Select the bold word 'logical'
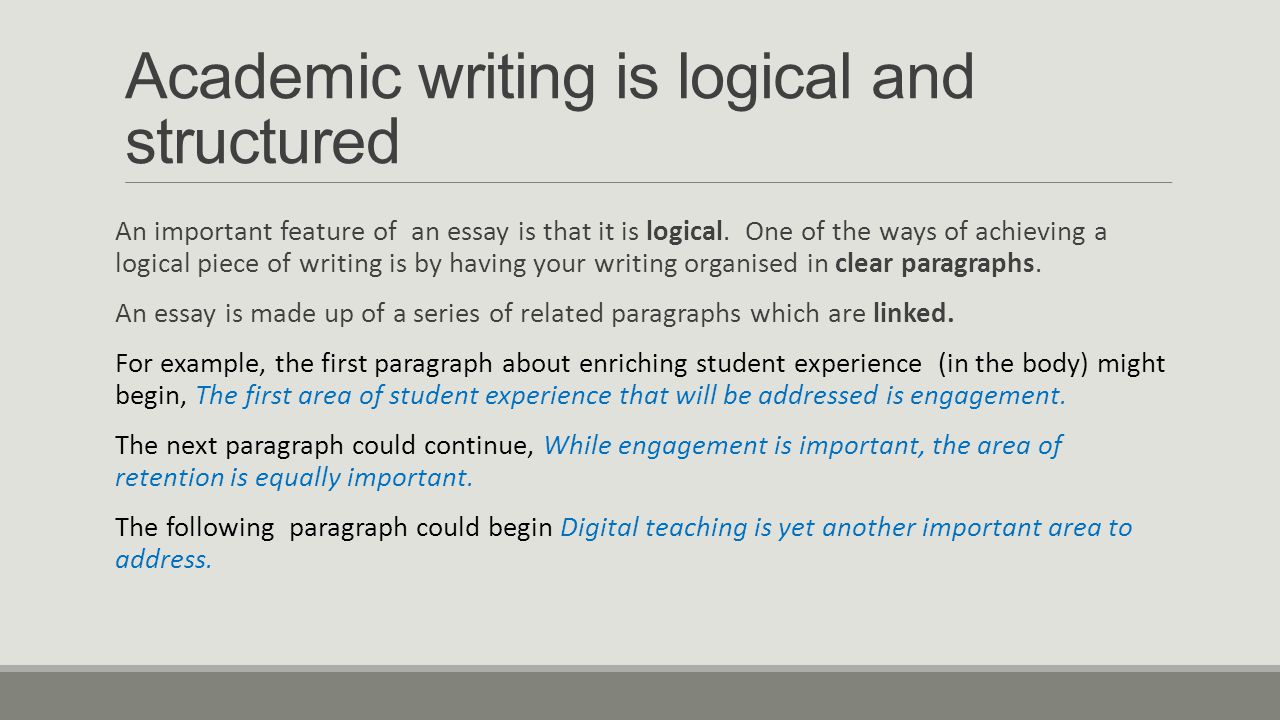The height and width of the screenshot is (720, 1280). click(684, 232)
